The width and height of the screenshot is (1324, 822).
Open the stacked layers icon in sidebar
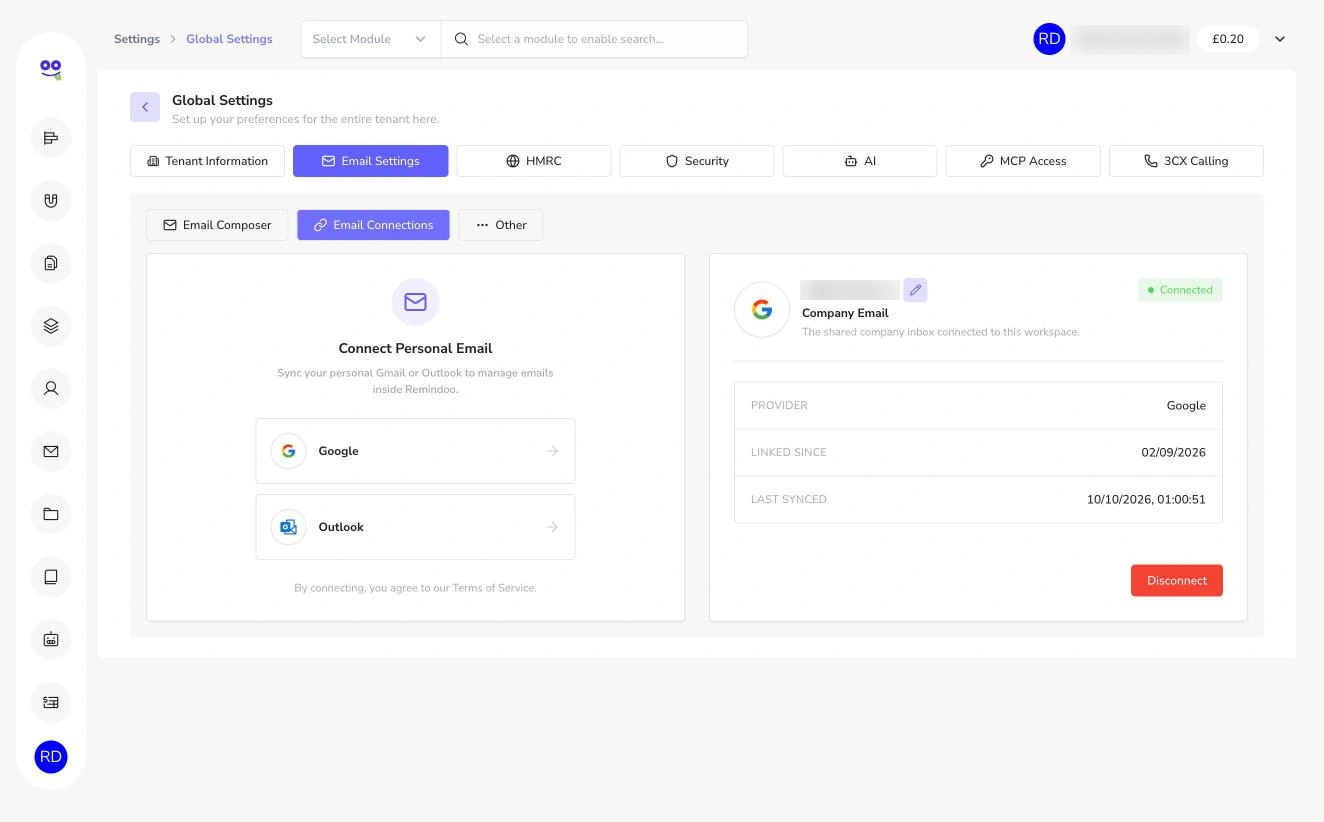[x=51, y=326]
